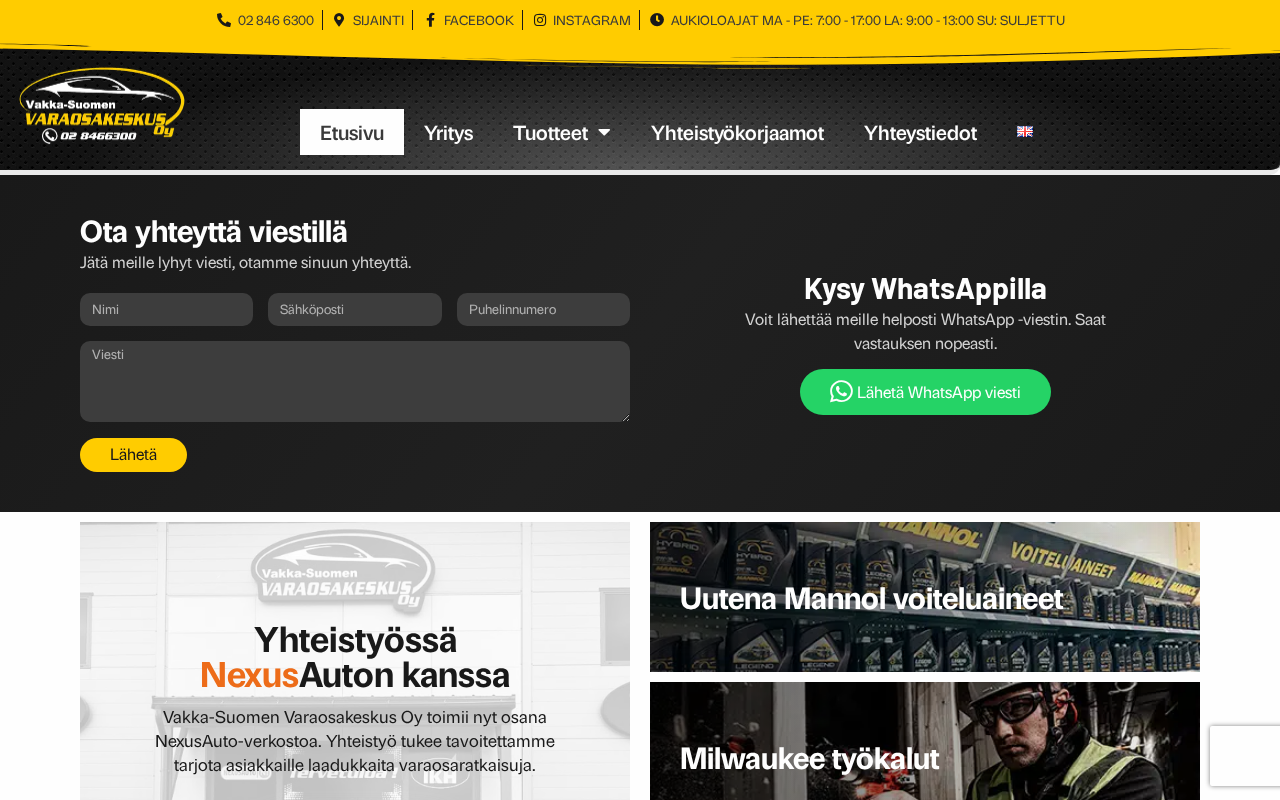Open the Etusivu menu item

click(352, 132)
